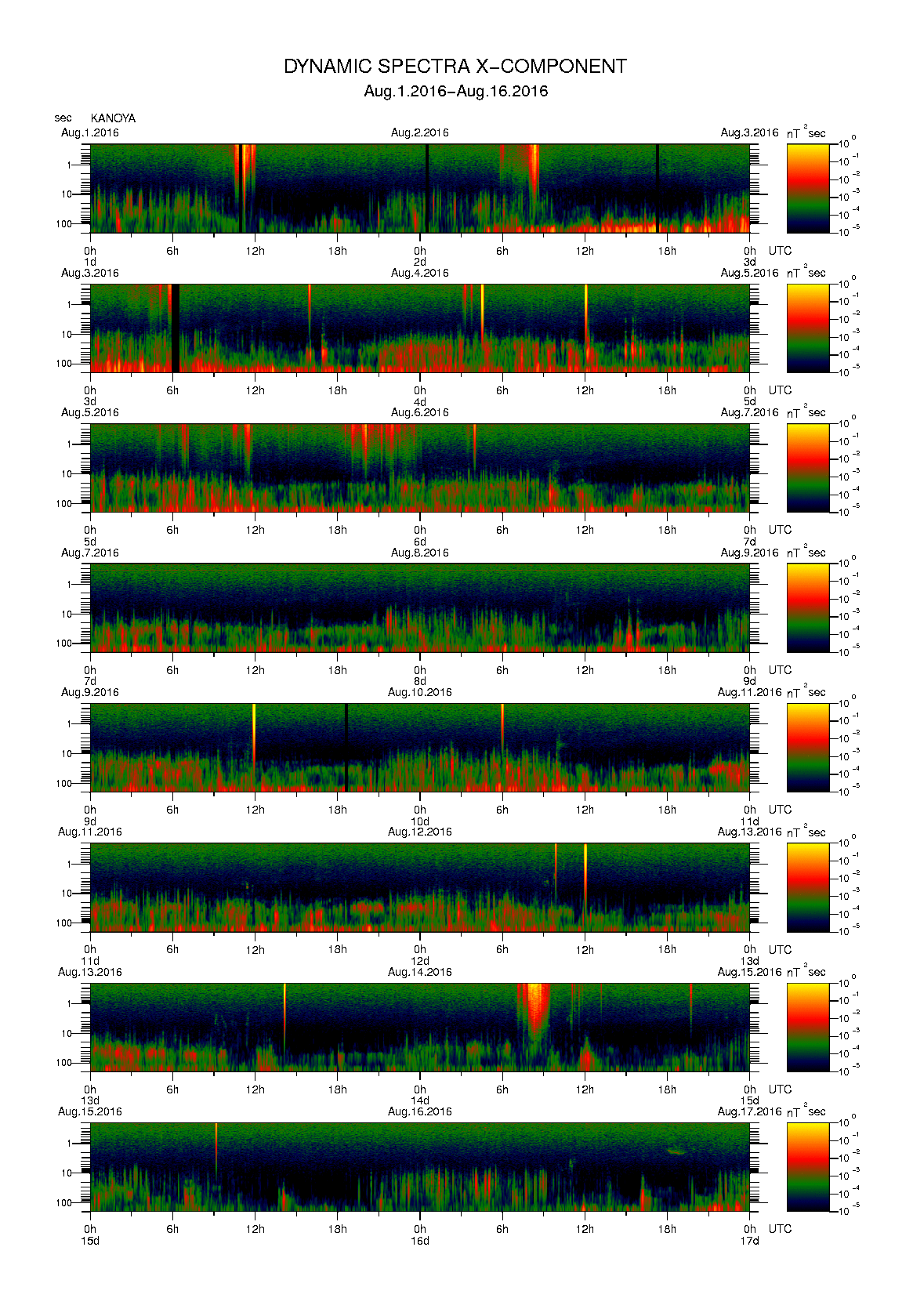Click the '4d' day marker

click(420, 401)
